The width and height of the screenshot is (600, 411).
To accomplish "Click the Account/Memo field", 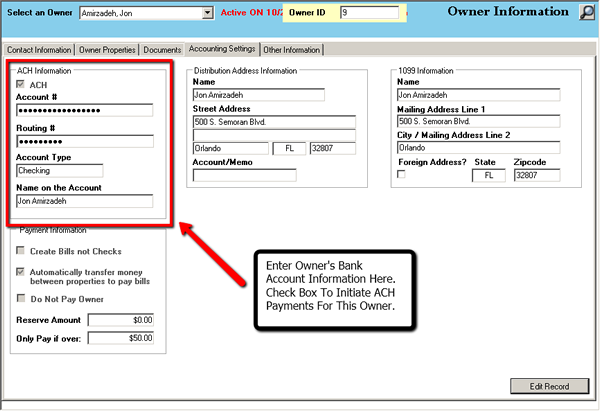I will pyautogui.click(x=245, y=175).
